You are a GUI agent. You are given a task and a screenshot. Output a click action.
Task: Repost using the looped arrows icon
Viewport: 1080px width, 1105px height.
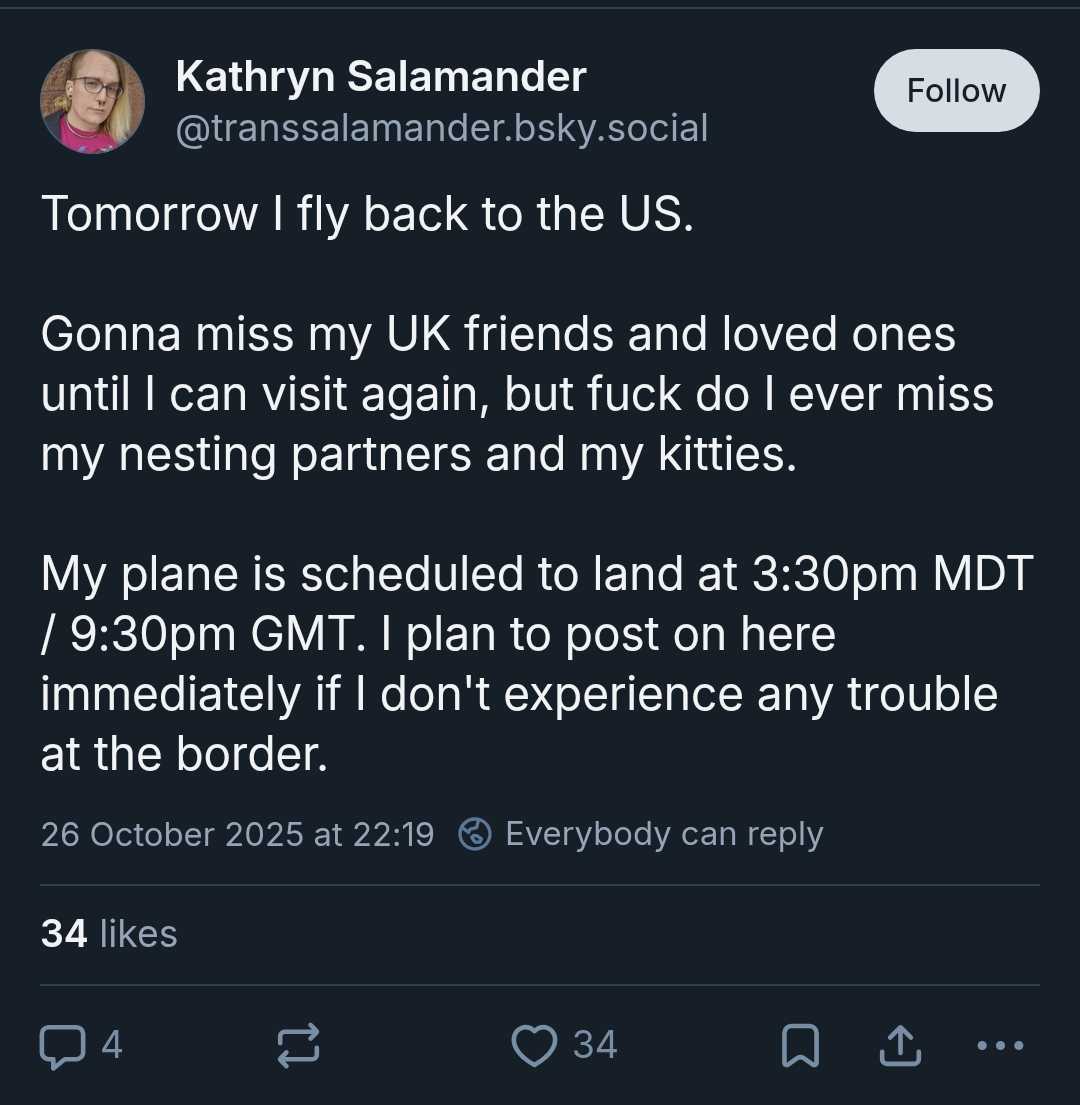[x=298, y=1045]
